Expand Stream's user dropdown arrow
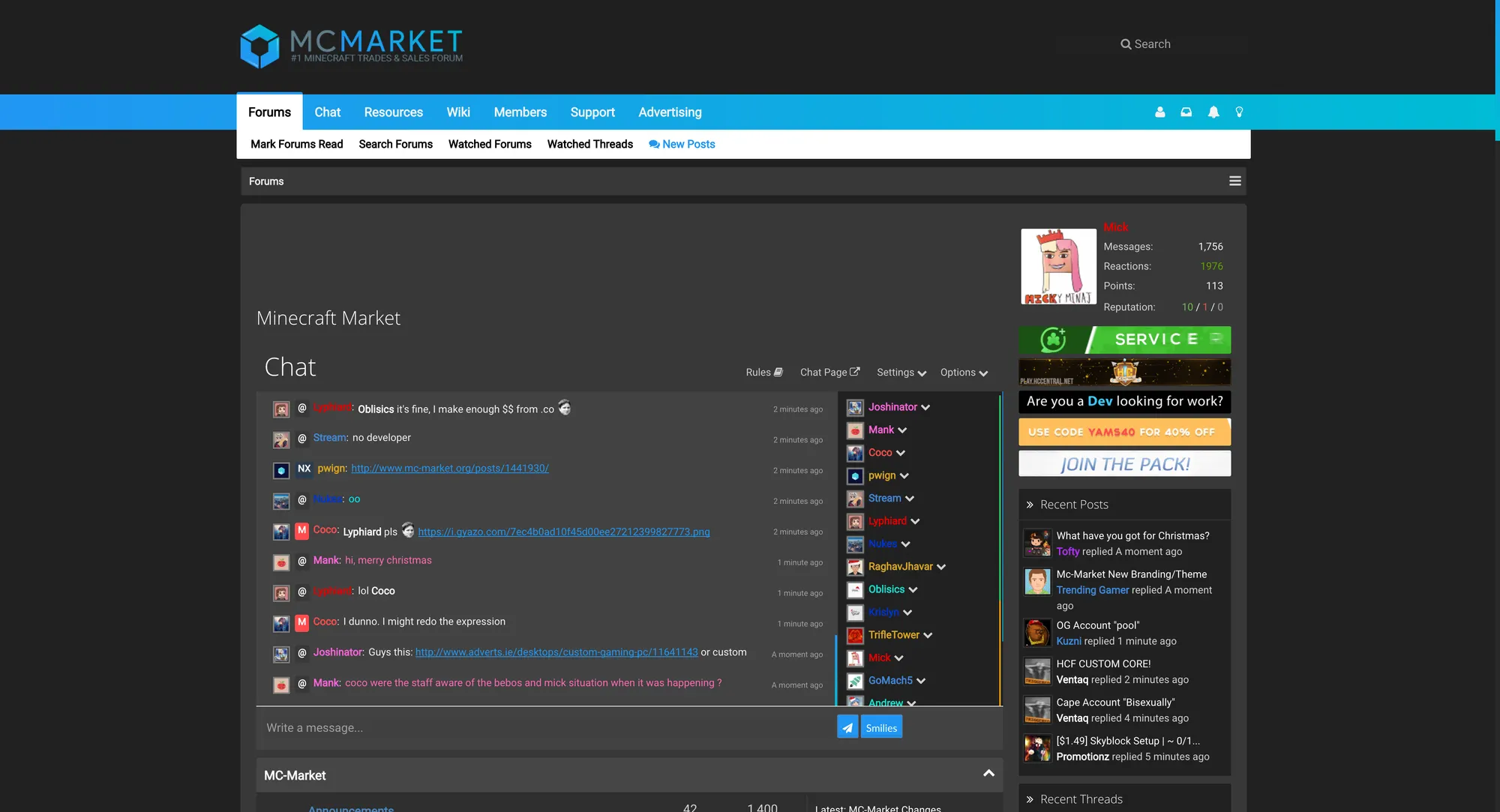1500x812 pixels. (x=910, y=499)
